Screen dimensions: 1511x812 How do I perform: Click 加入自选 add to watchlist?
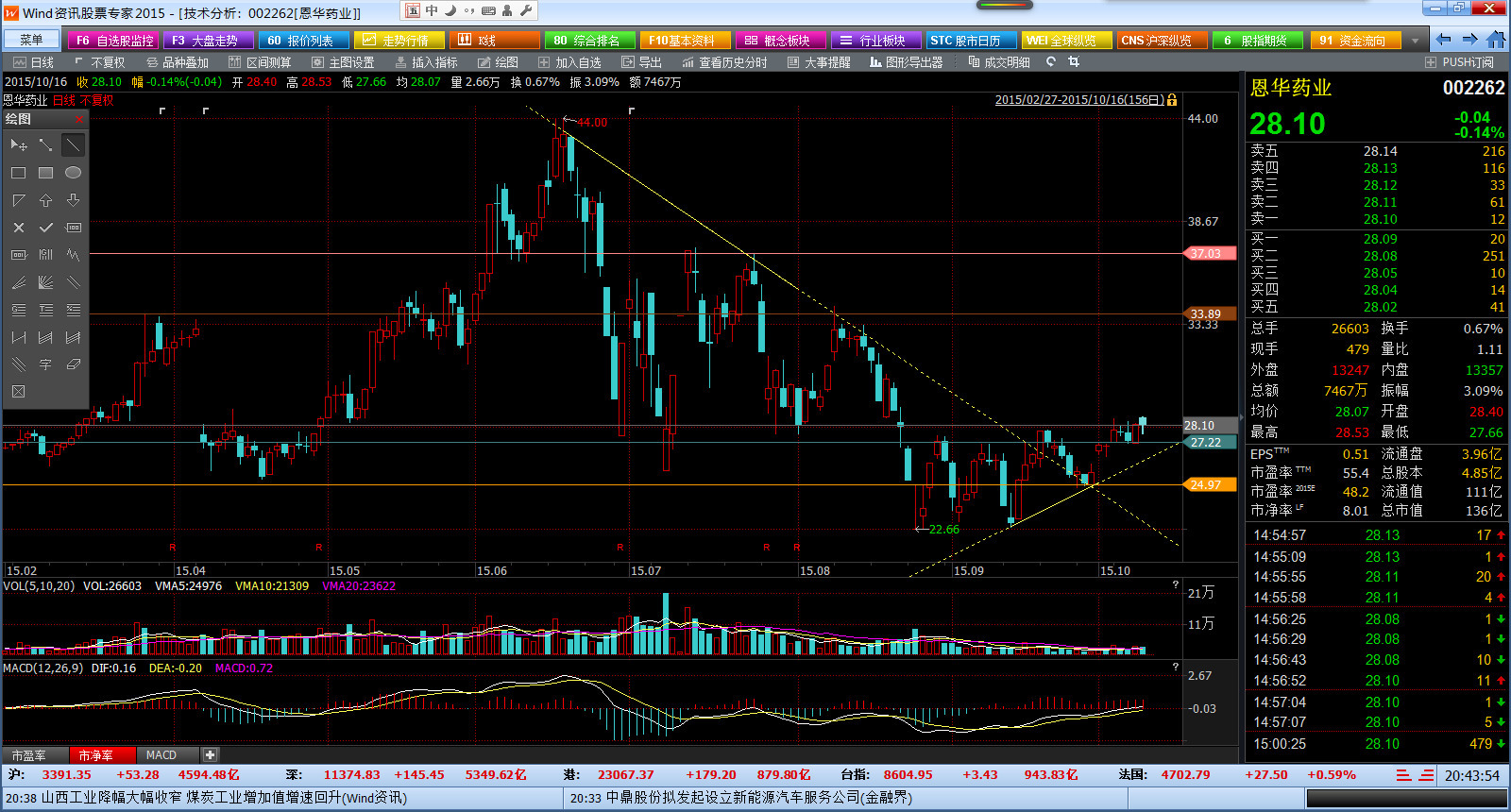pos(569,62)
